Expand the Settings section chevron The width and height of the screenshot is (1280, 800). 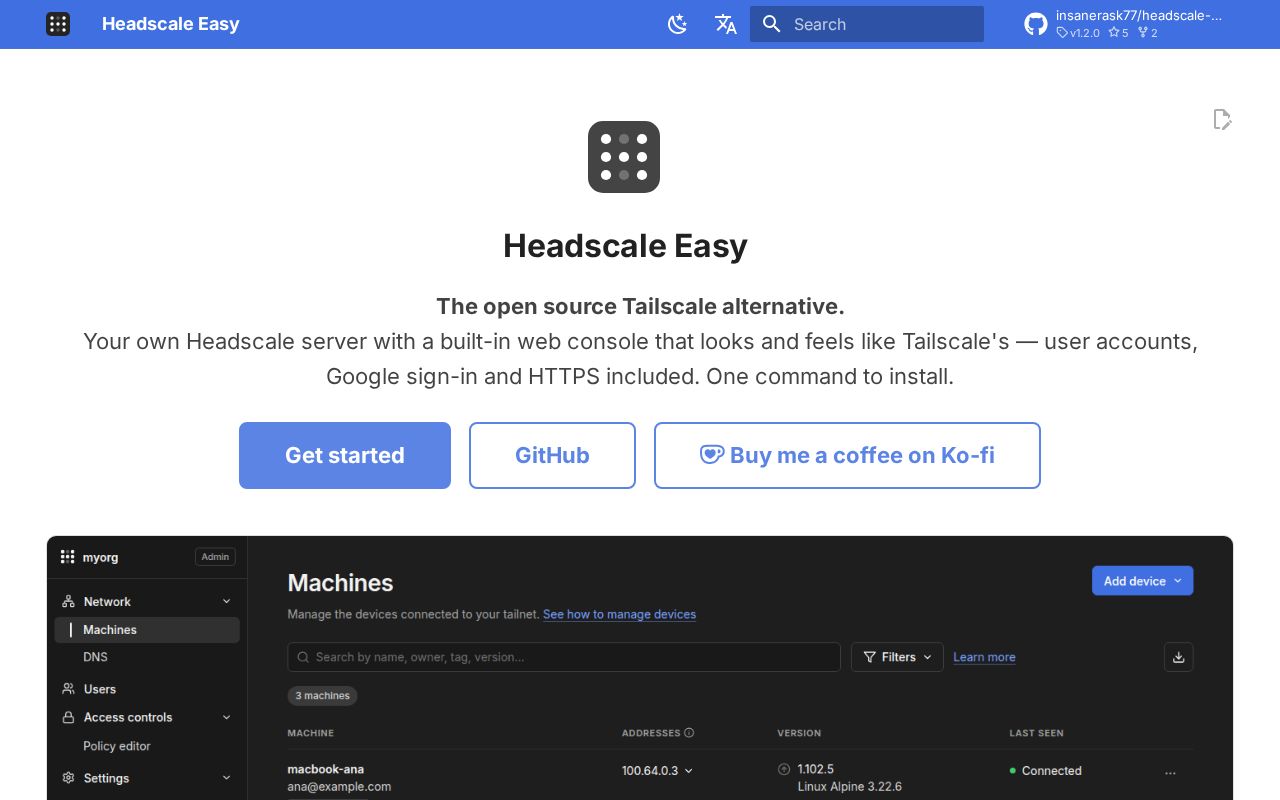click(227, 778)
